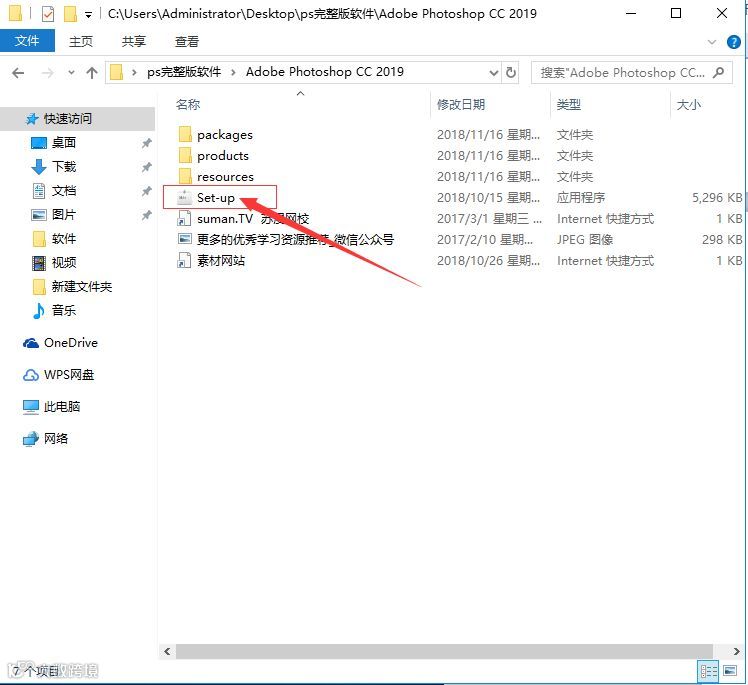748x685 pixels.
Task: Go up one folder level
Action: pyautogui.click(x=92, y=73)
